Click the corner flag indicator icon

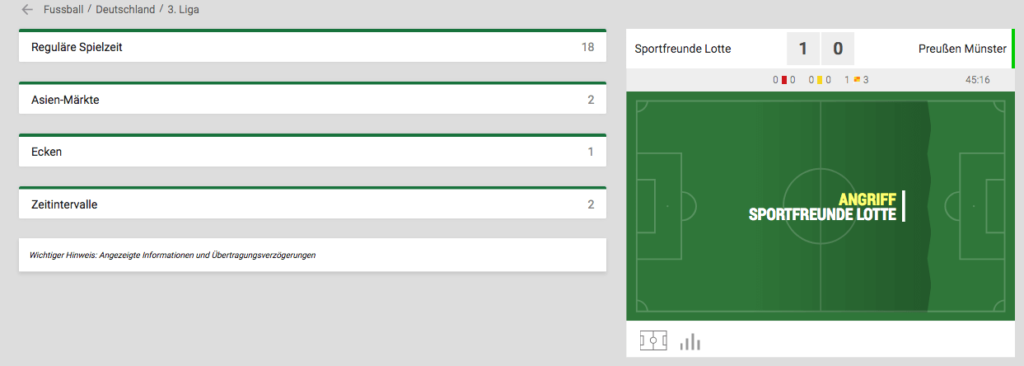856,80
